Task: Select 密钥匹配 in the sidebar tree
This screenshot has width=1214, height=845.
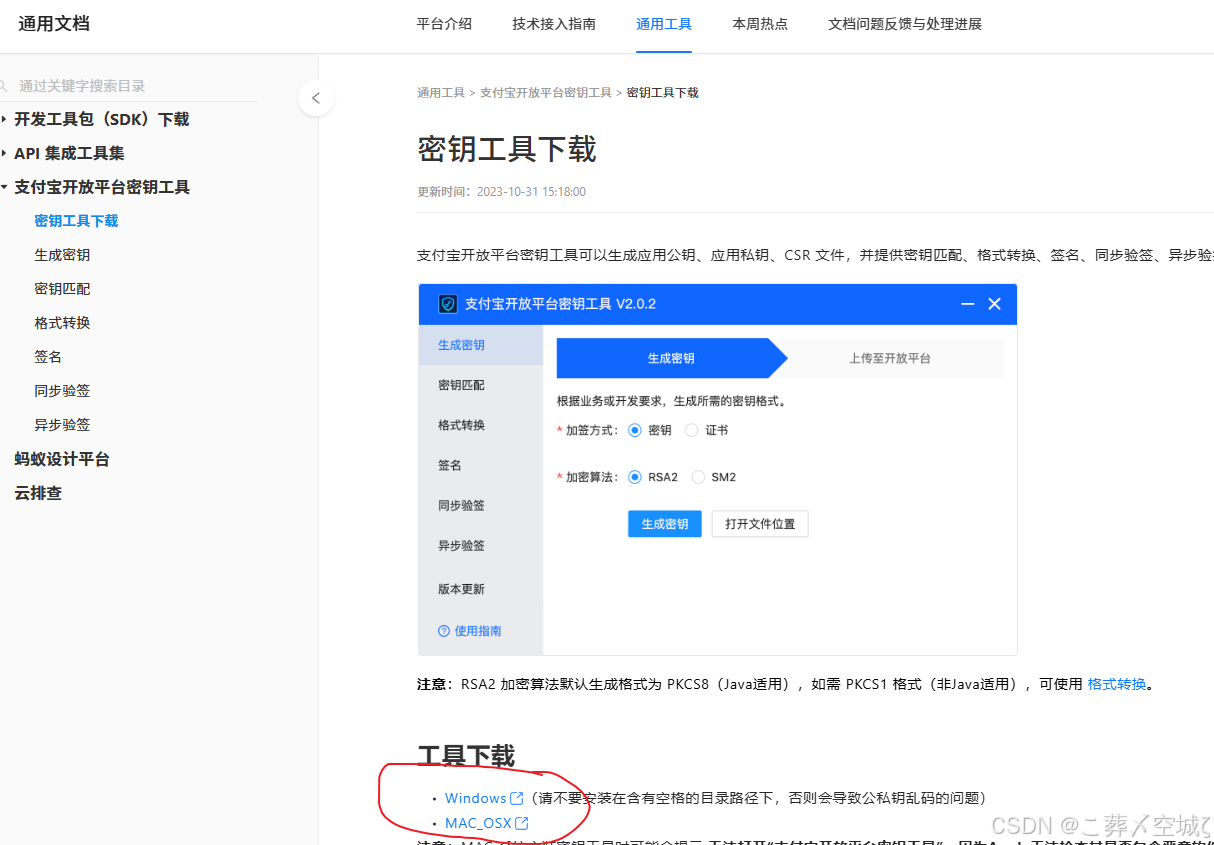Action: click(62, 289)
